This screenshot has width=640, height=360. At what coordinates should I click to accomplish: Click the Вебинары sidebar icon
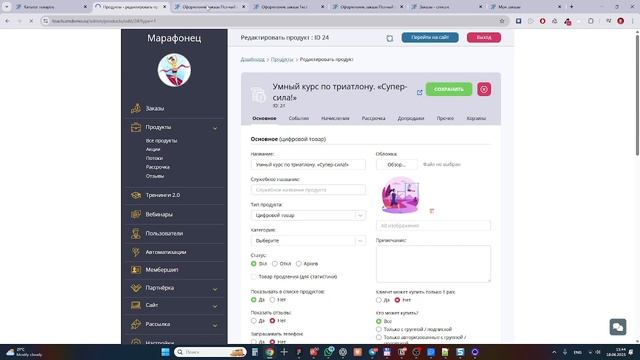(x=136, y=214)
